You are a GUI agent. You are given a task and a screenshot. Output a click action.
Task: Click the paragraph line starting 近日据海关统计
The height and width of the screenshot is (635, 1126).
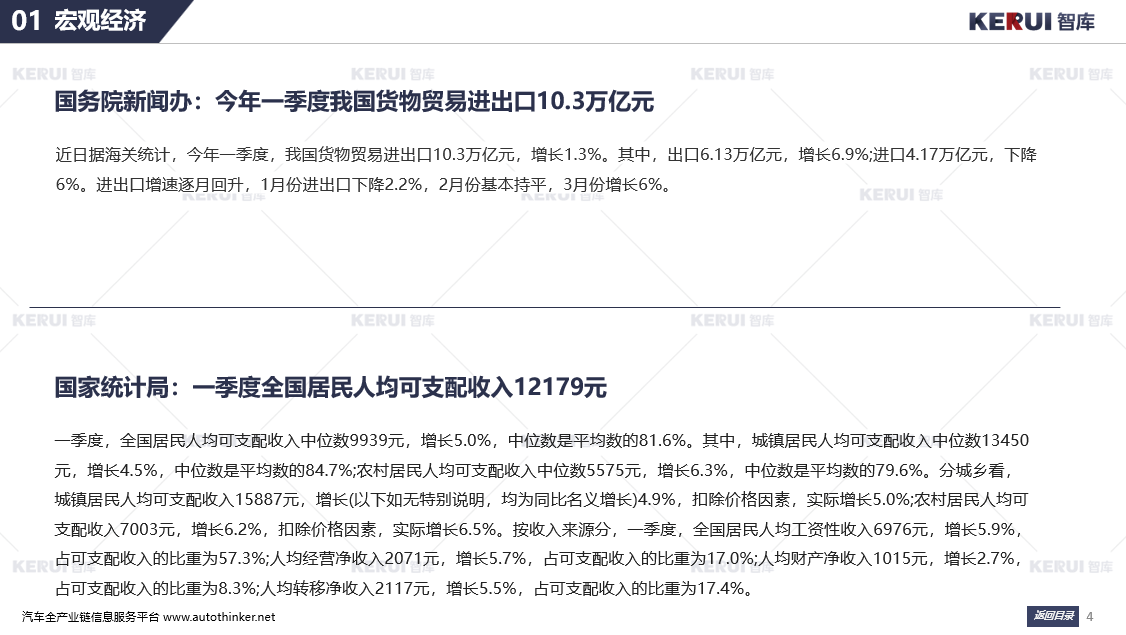click(x=546, y=155)
